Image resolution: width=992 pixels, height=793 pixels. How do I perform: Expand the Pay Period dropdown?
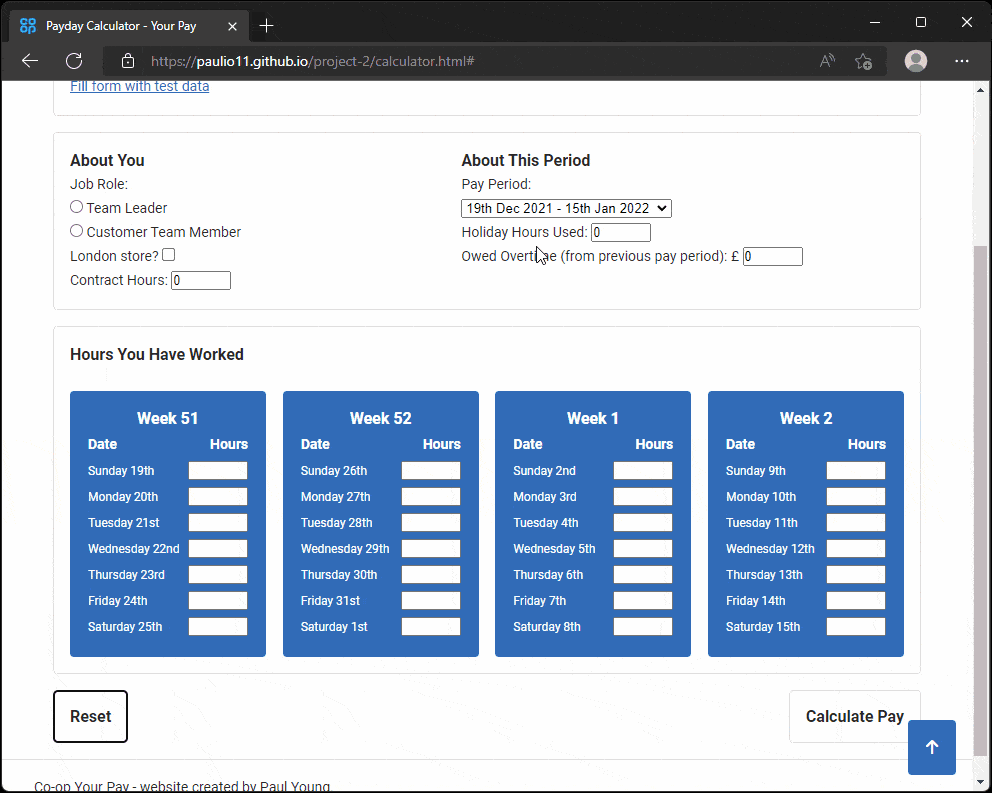pos(566,208)
